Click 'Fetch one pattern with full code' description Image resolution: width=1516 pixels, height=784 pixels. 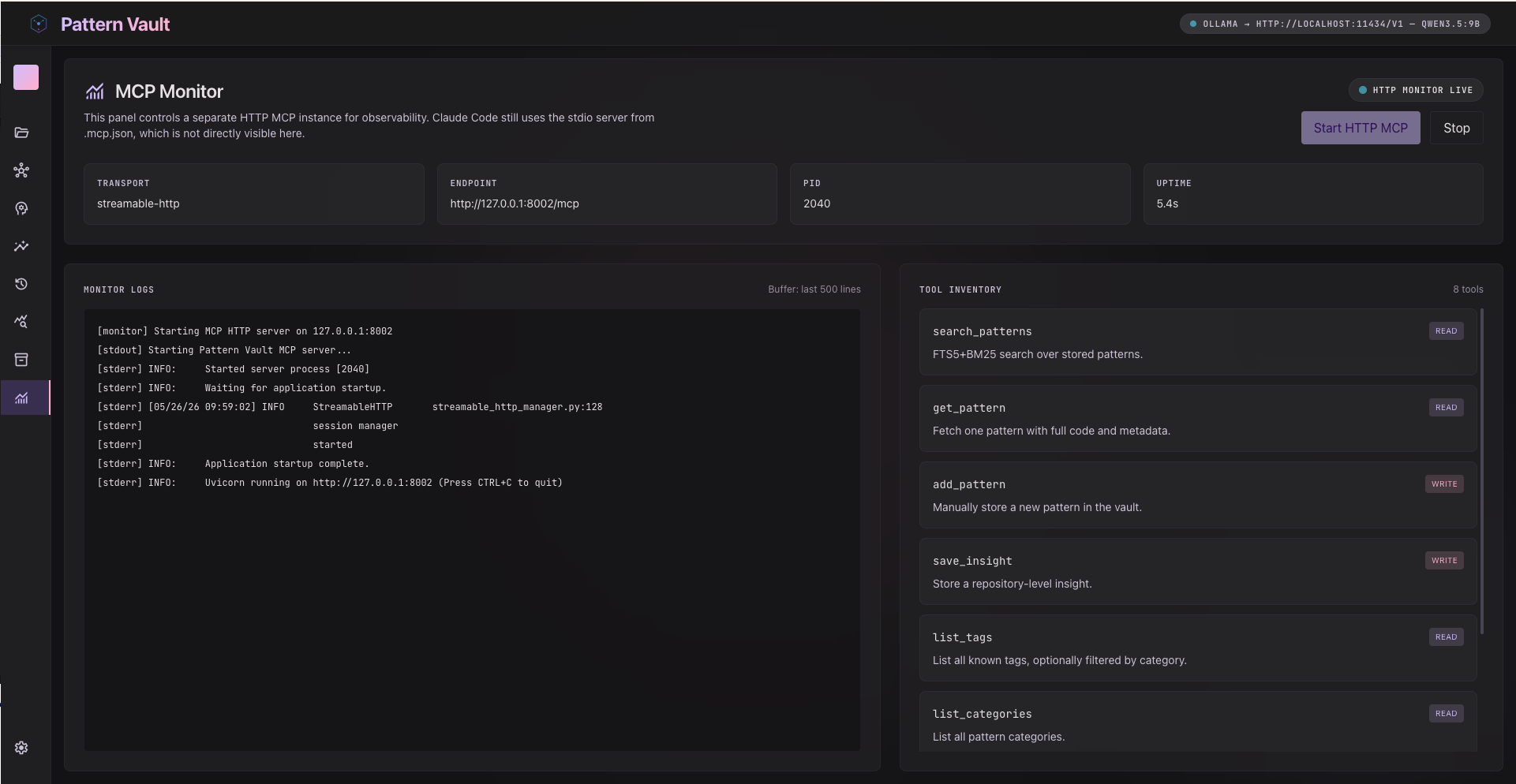[x=1051, y=431]
